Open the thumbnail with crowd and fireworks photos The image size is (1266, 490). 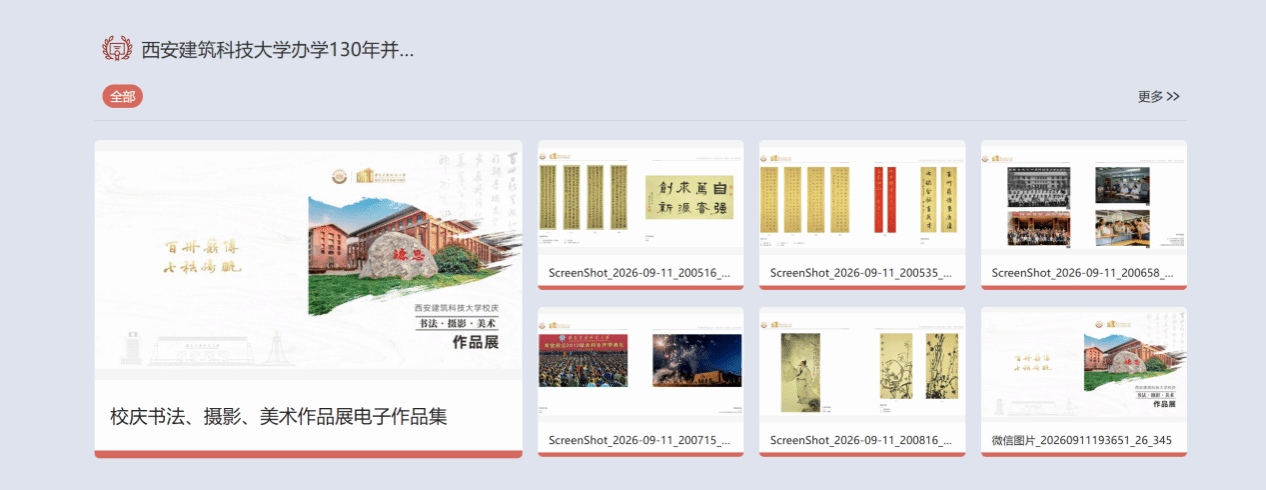click(641, 365)
